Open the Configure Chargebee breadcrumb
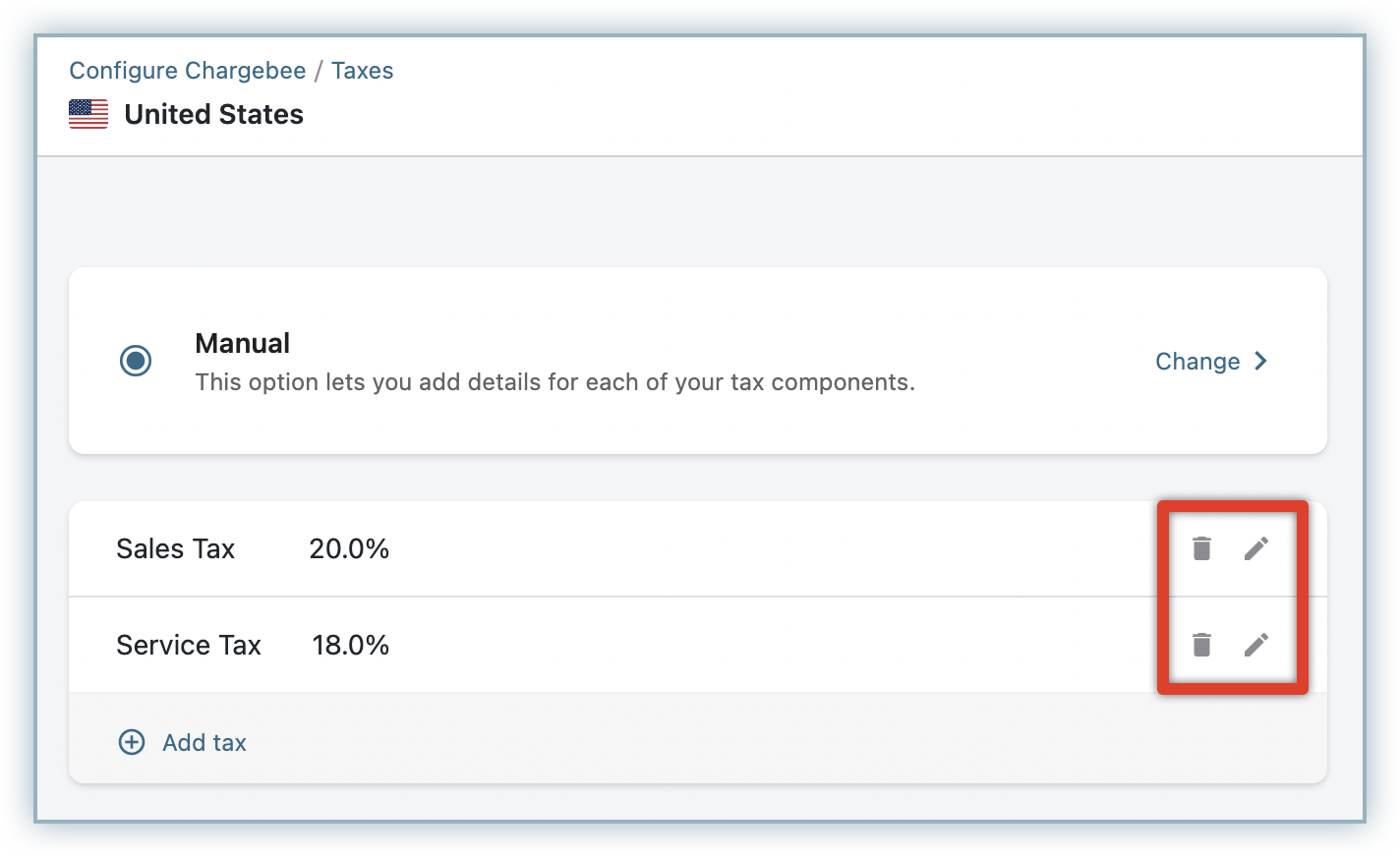1400x857 pixels. [188, 71]
